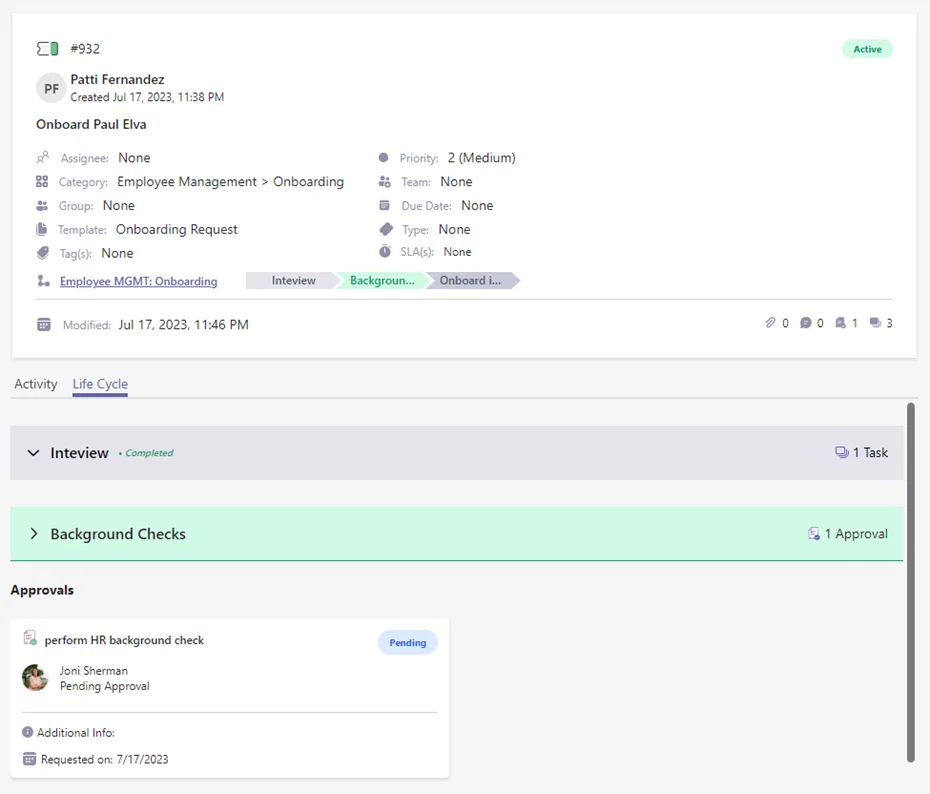Click the 1 Approval count label
The width and height of the screenshot is (930, 794).
tap(856, 534)
